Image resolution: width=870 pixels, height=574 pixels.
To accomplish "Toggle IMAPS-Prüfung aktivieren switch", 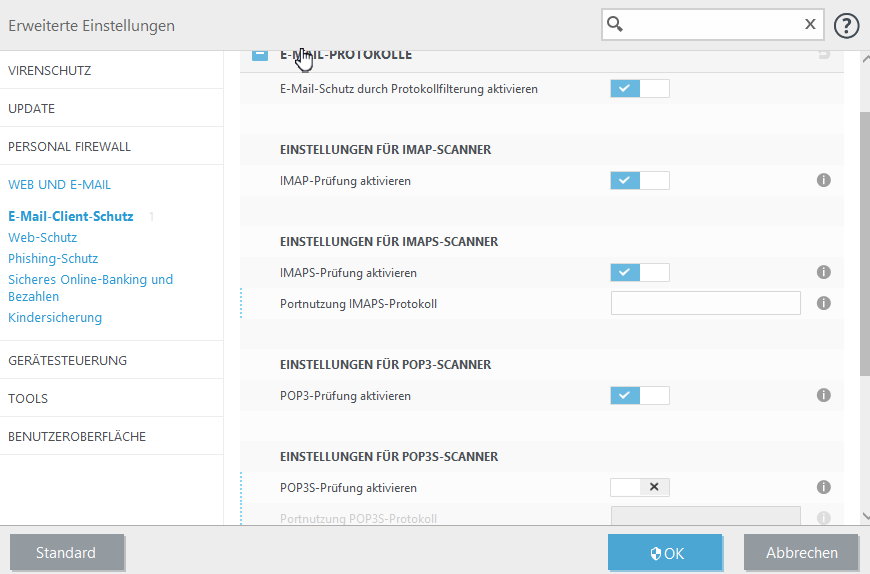I will (639, 272).
